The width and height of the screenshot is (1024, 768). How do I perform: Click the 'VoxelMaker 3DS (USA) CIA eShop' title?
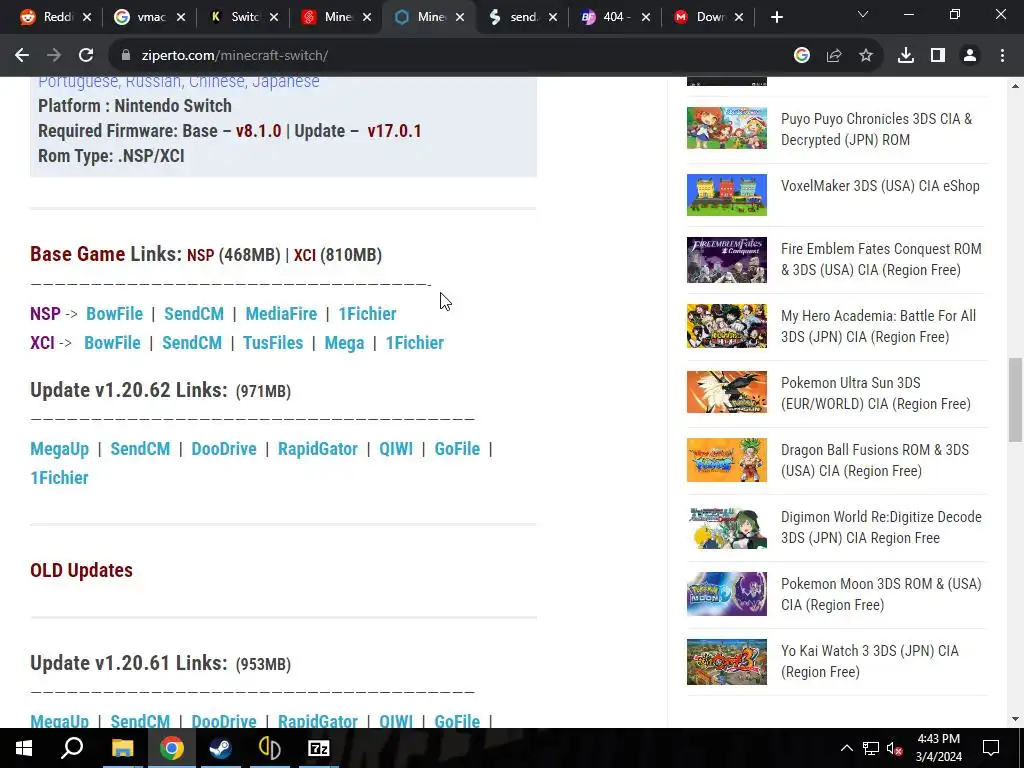pos(880,185)
